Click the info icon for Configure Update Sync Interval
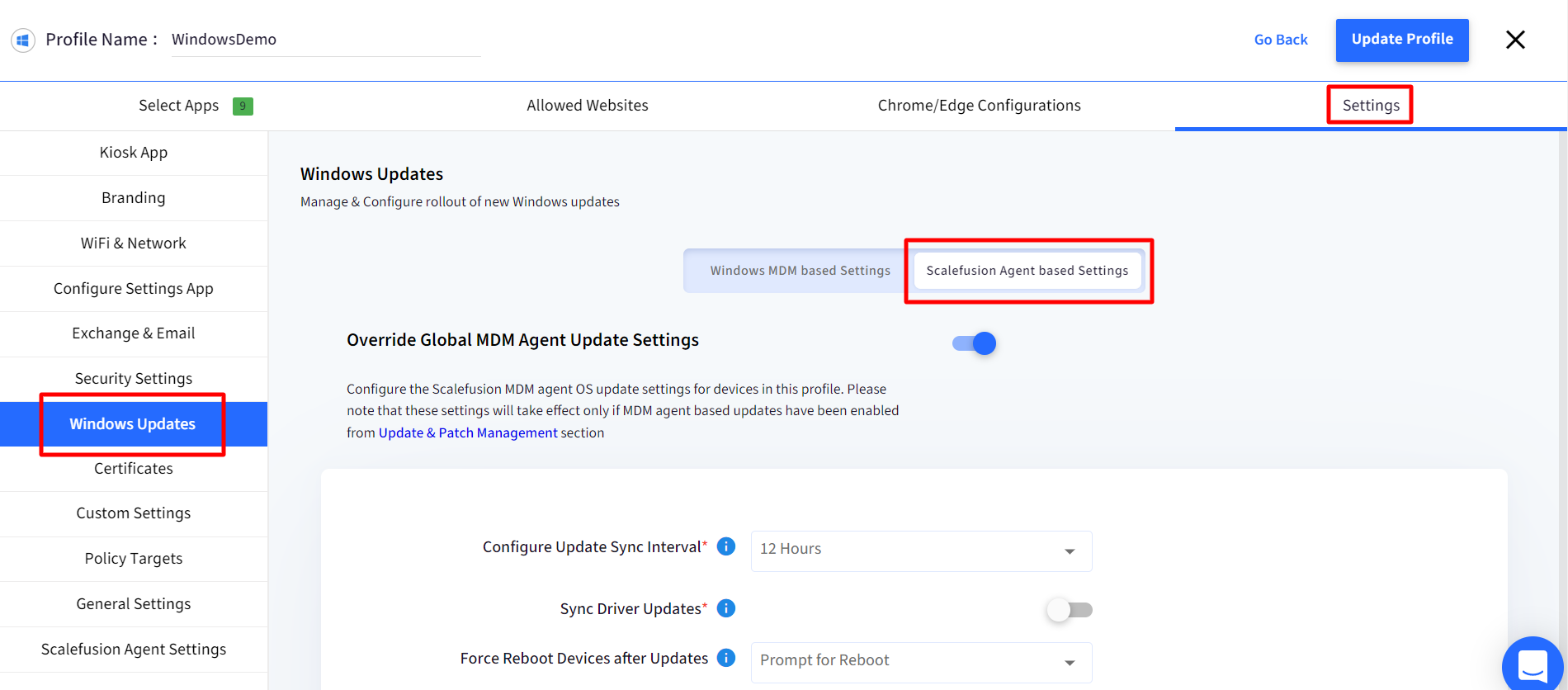 coord(726,546)
